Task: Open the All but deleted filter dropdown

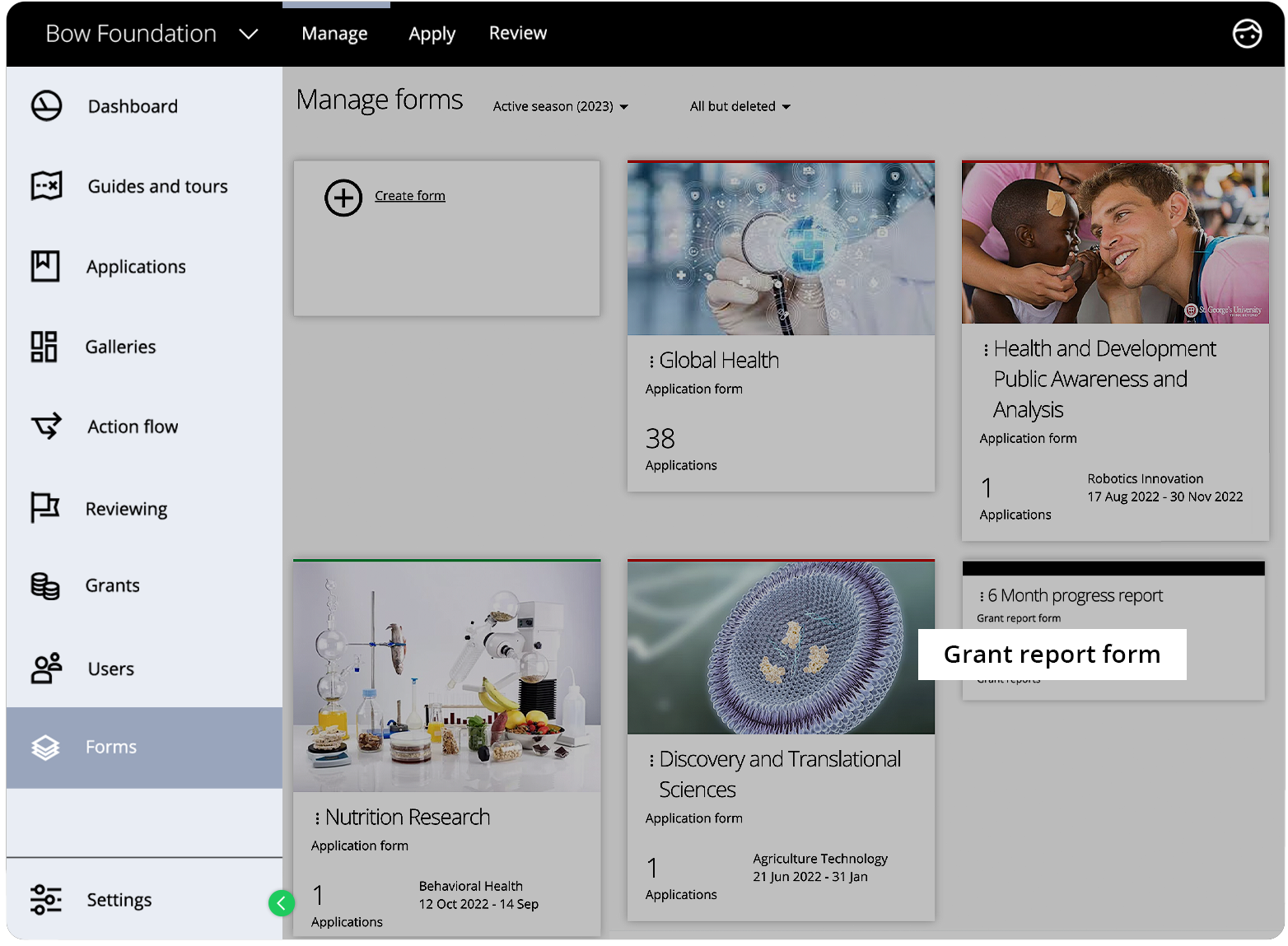Action: (740, 106)
